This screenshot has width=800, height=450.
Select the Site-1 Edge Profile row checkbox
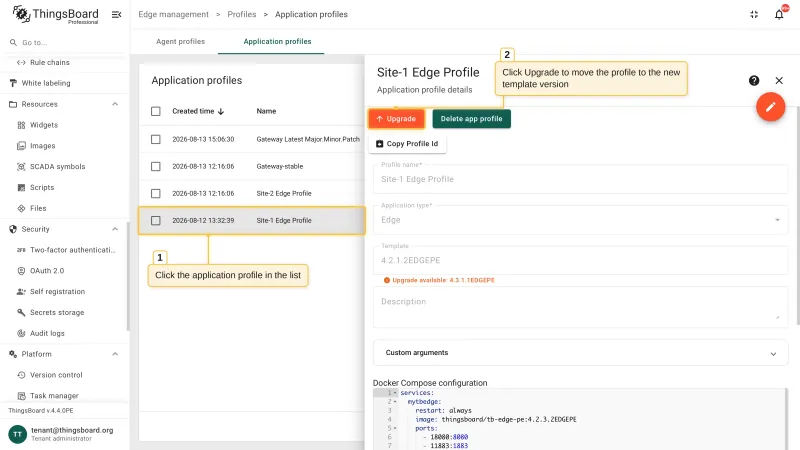click(x=156, y=220)
